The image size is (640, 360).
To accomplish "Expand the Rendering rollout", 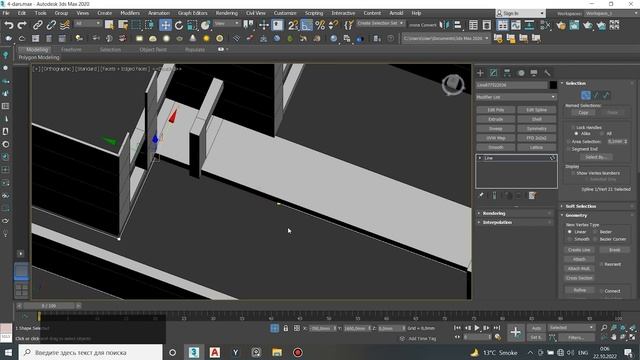I will (515, 213).
